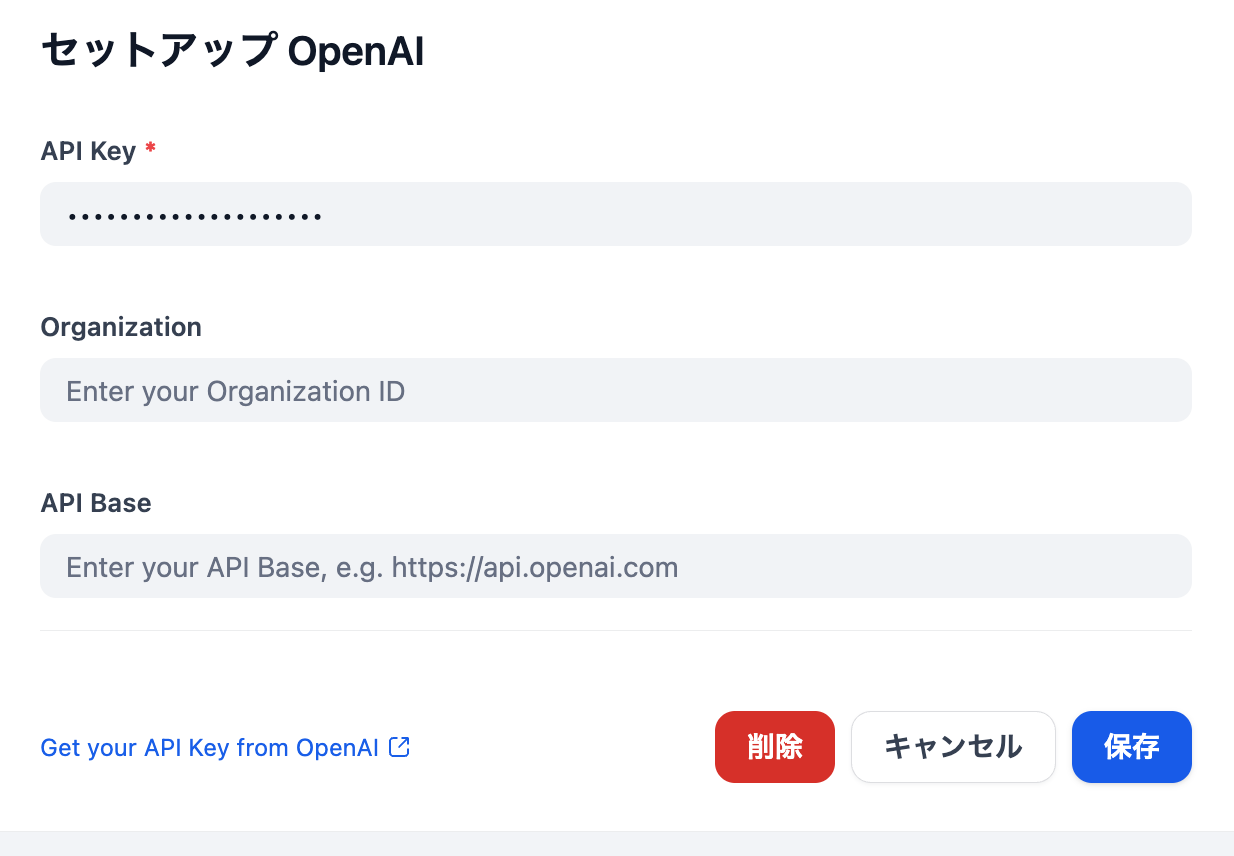Image resolution: width=1234 pixels, height=856 pixels.
Task: Click the API Base field label
Action: (95, 503)
